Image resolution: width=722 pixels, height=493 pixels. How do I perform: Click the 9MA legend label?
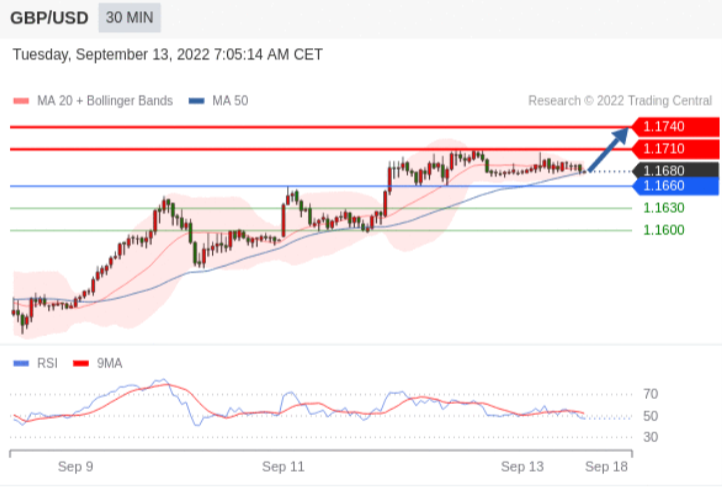(110, 364)
